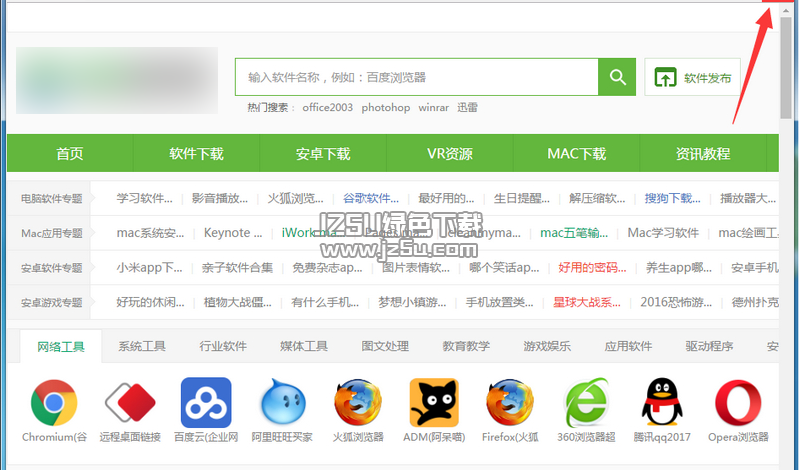
Task: Open the 腾讯qq2017 penguin icon
Action: tap(661, 403)
